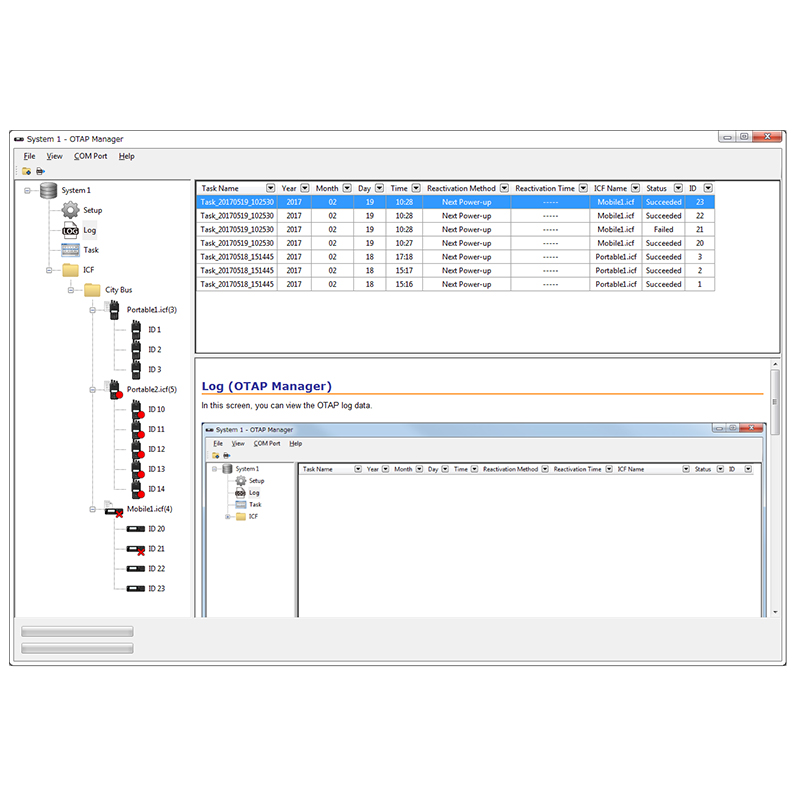Click the help pane scrollbar down arrow

pyautogui.click(x=774, y=611)
